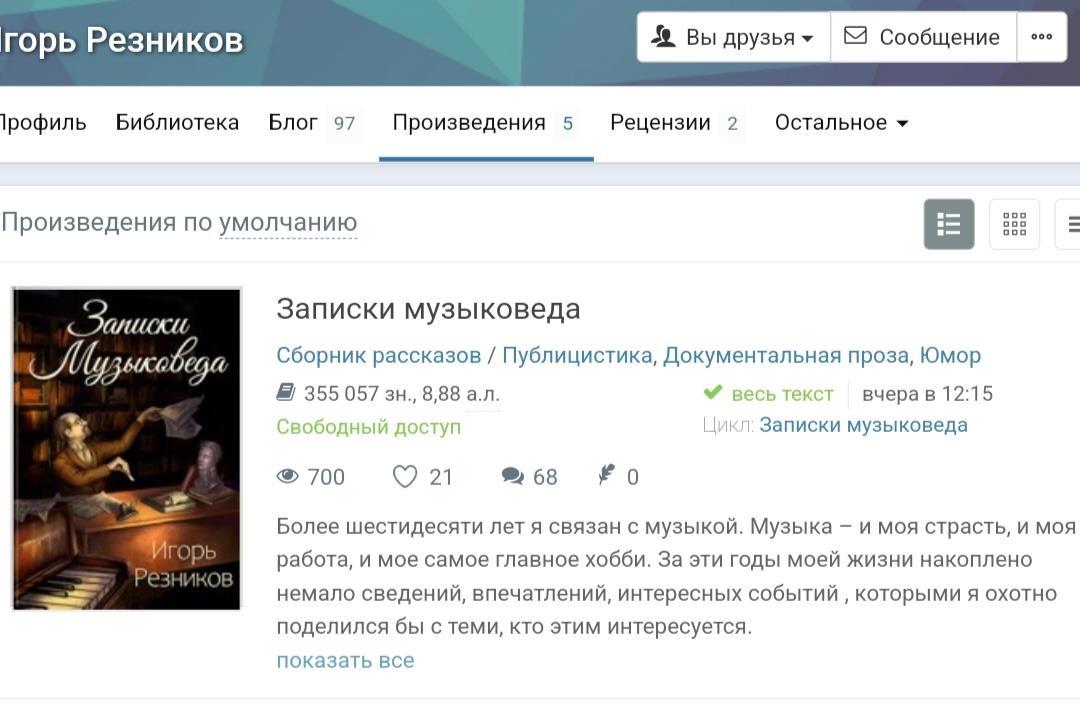Image resolution: width=1080 pixels, height=709 pixels.
Task: Open the title Записки музыковеда
Action: click(x=428, y=309)
